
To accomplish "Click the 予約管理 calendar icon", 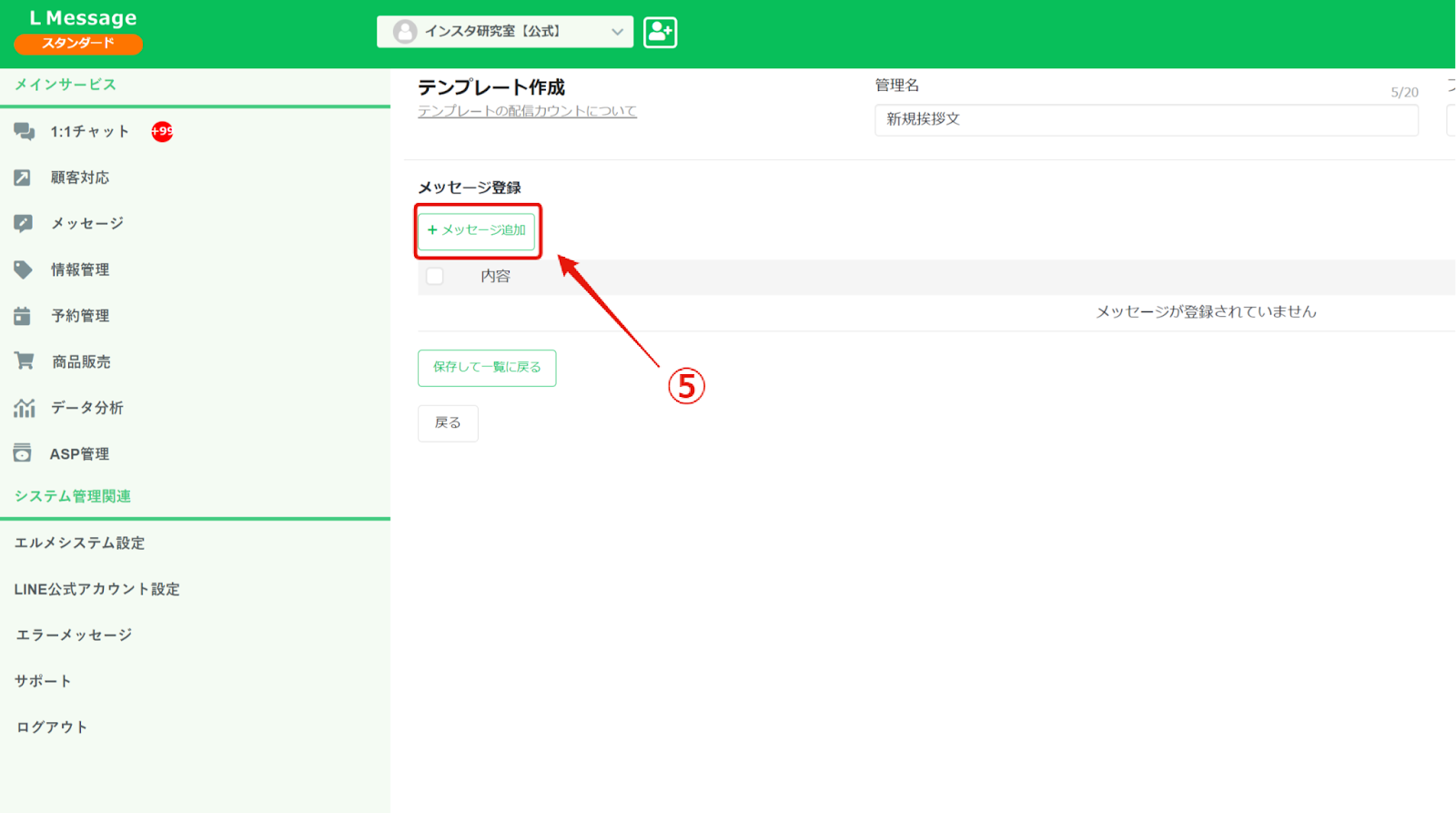I will coord(23,315).
